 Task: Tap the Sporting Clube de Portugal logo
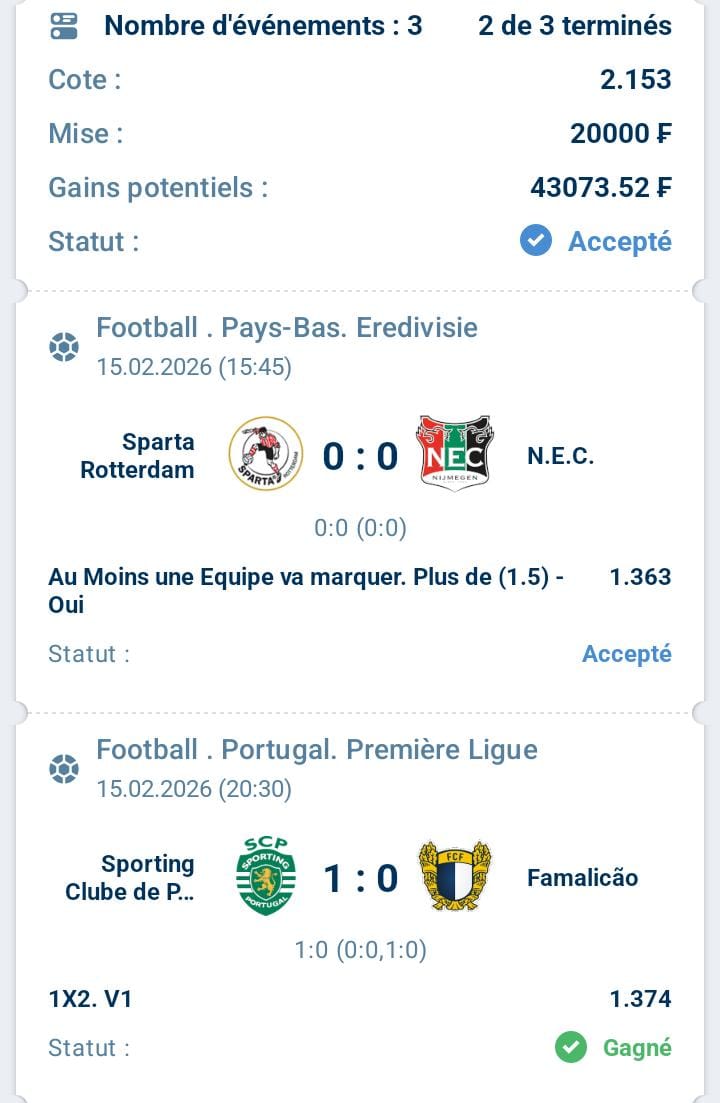pos(265,876)
